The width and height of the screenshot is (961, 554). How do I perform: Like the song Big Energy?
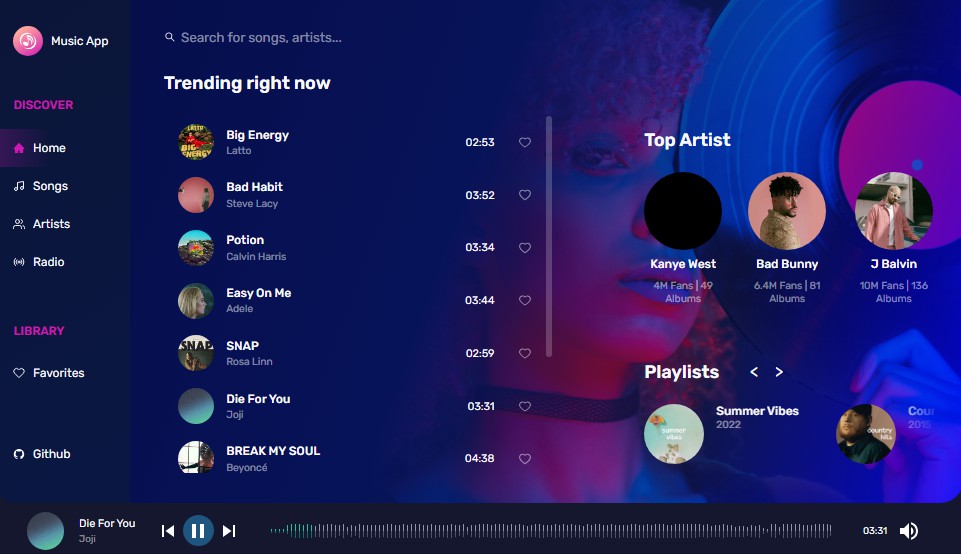(x=525, y=142)
